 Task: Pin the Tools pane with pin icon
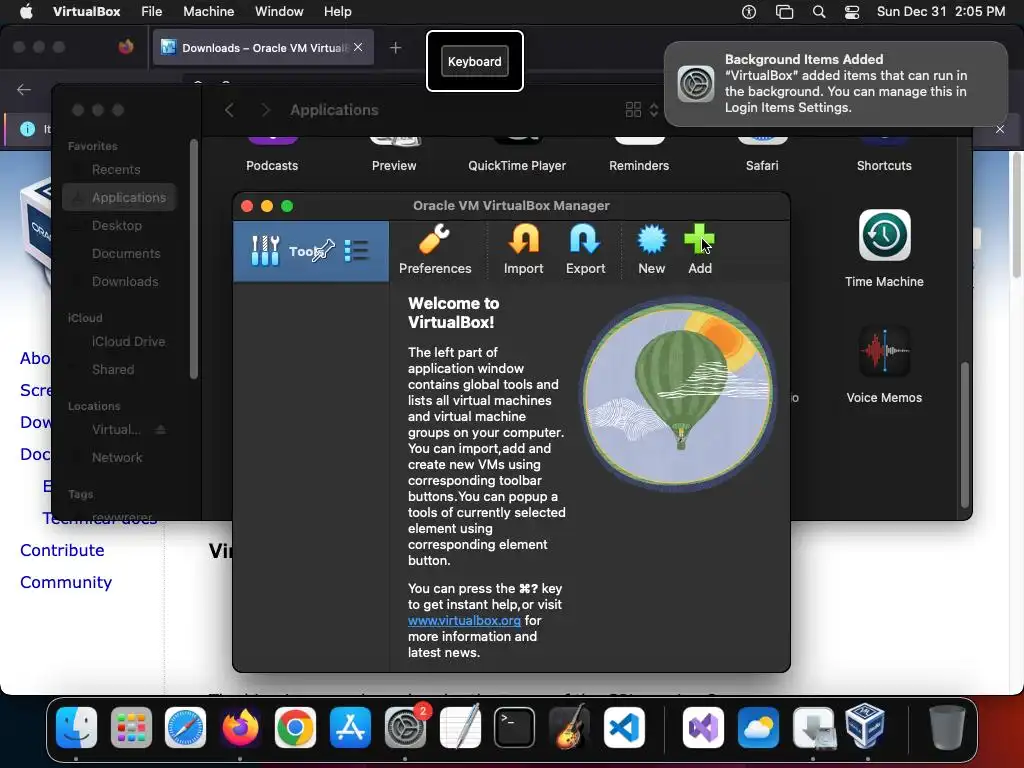323,250
